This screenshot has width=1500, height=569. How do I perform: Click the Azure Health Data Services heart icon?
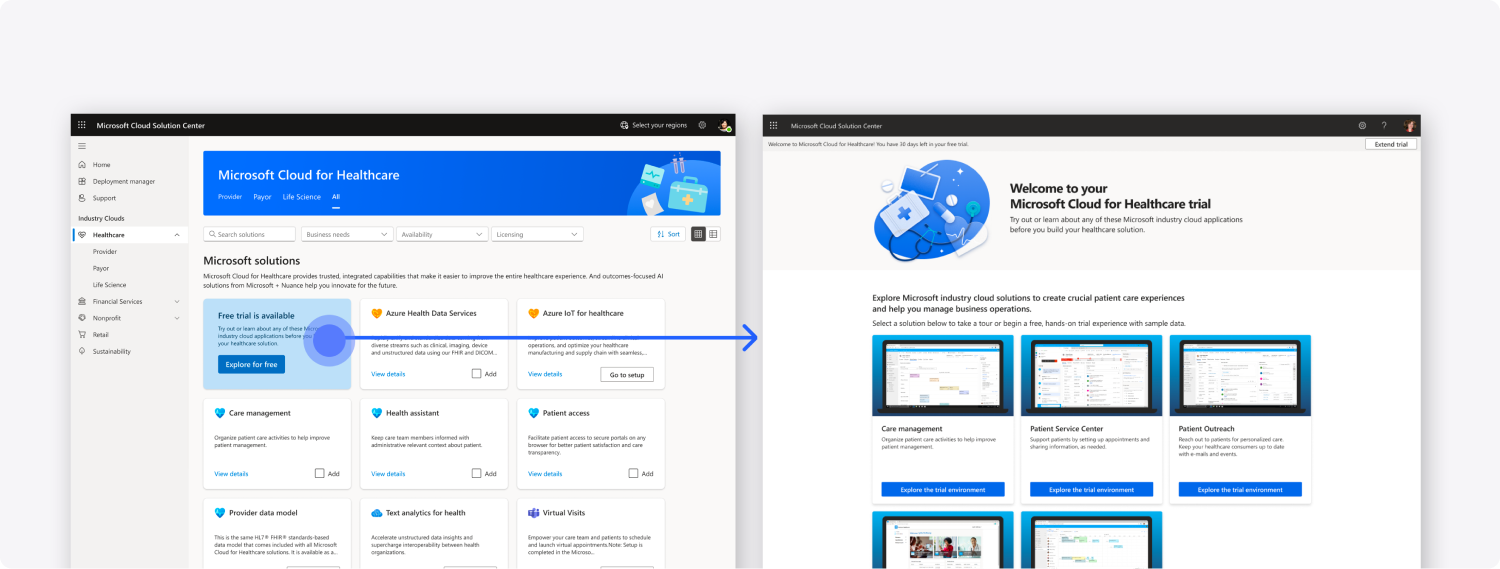tap(376, 313)
